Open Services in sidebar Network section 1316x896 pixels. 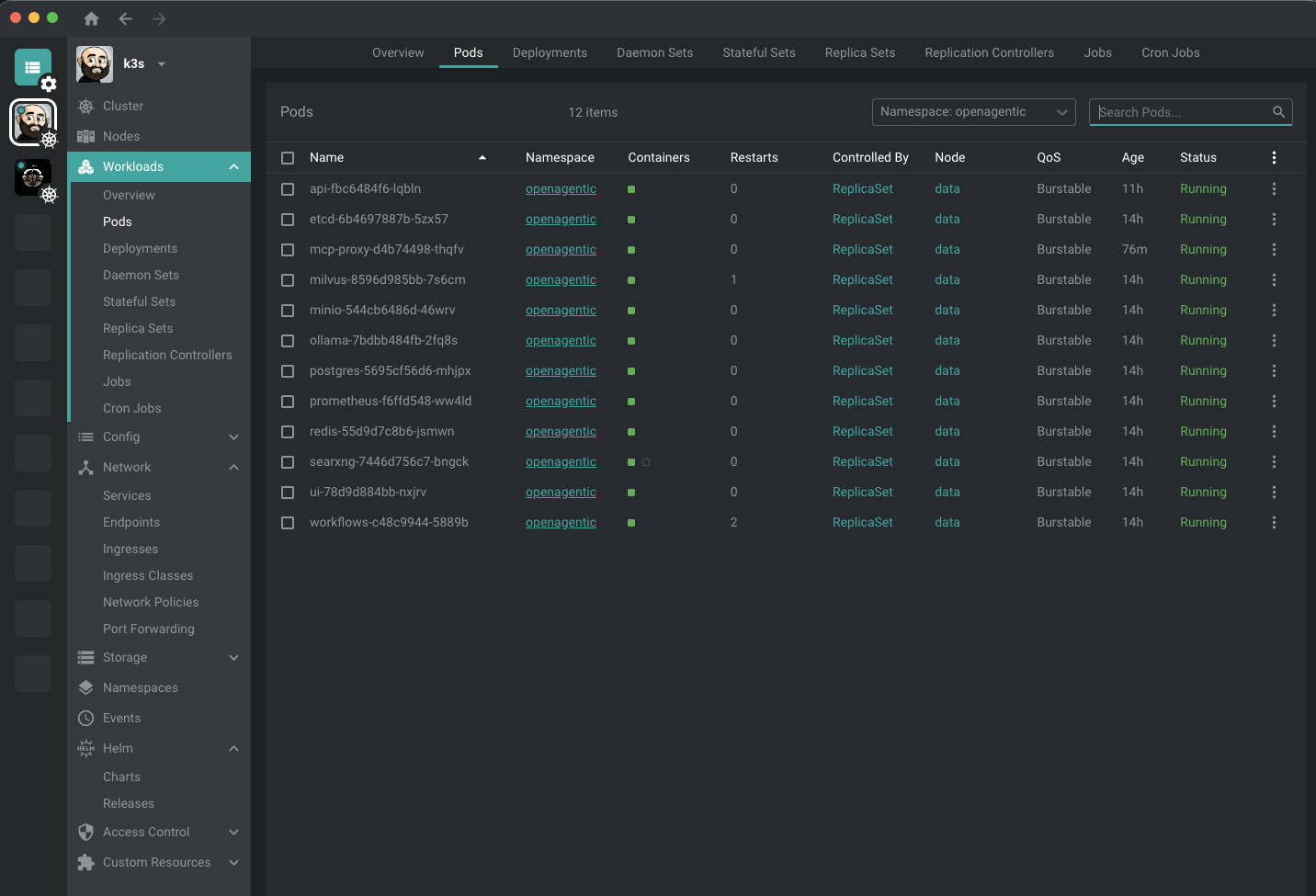(127, 495)
